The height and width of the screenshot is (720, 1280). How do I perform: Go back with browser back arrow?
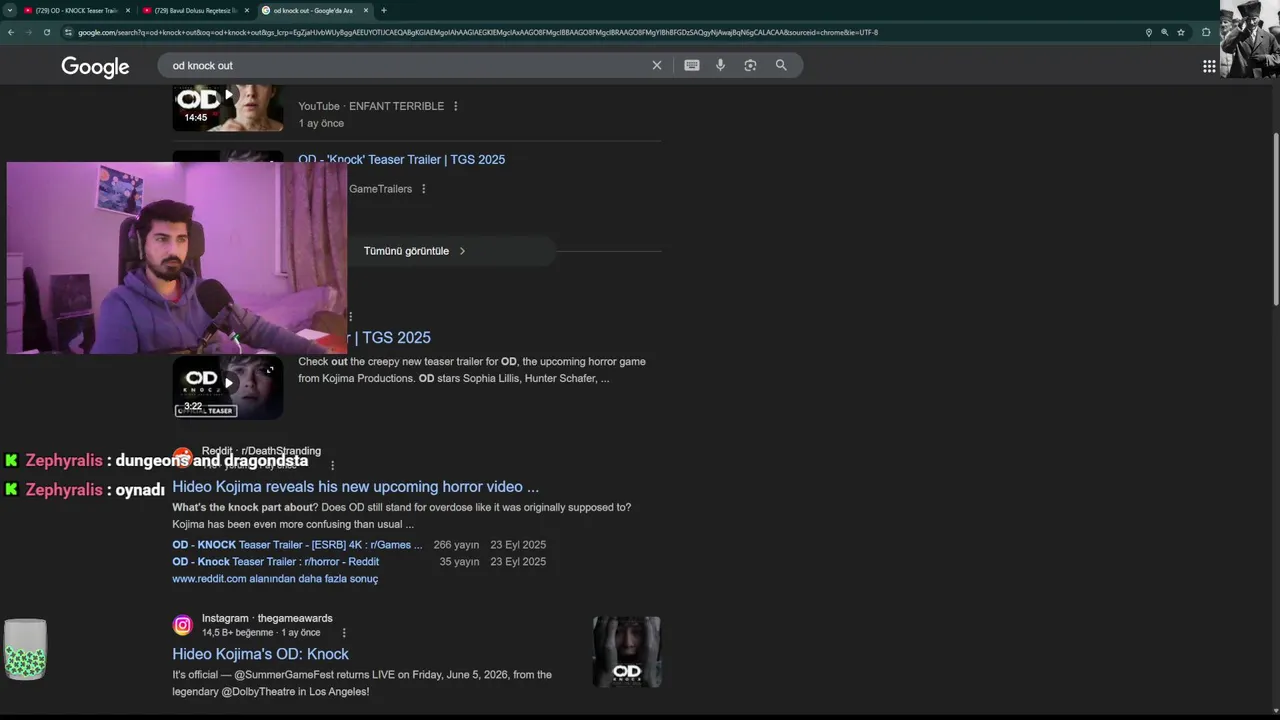(11, 32)
